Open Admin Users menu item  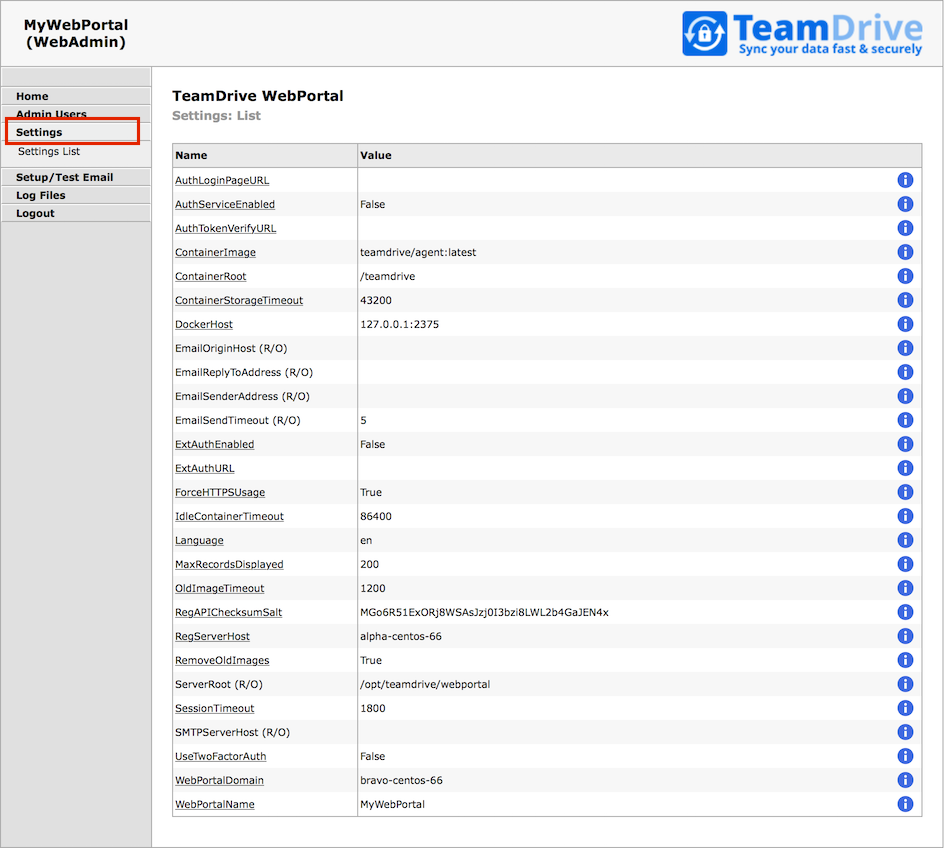tap(76, 113)
